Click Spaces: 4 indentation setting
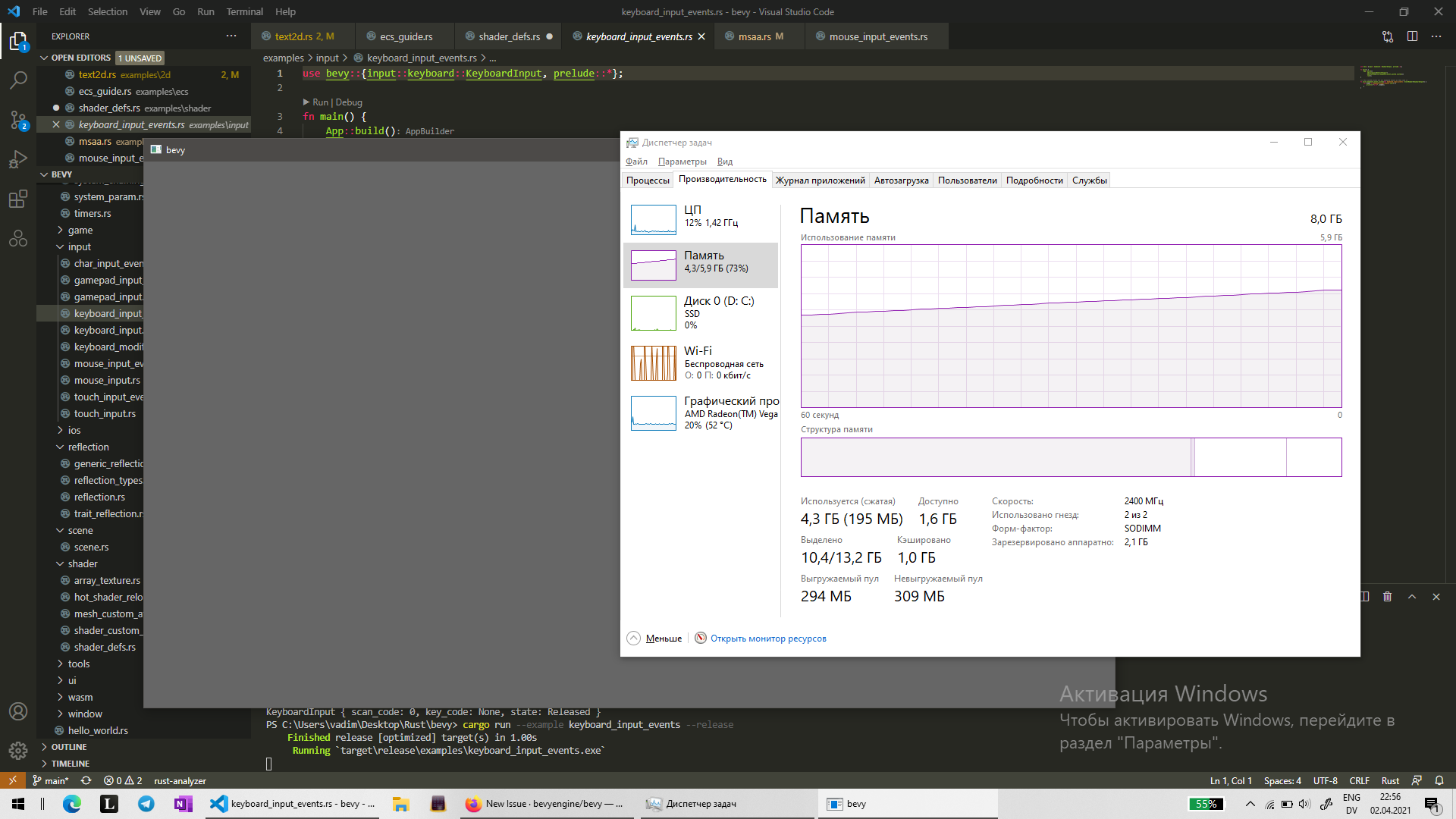 tap(1282, 780)
